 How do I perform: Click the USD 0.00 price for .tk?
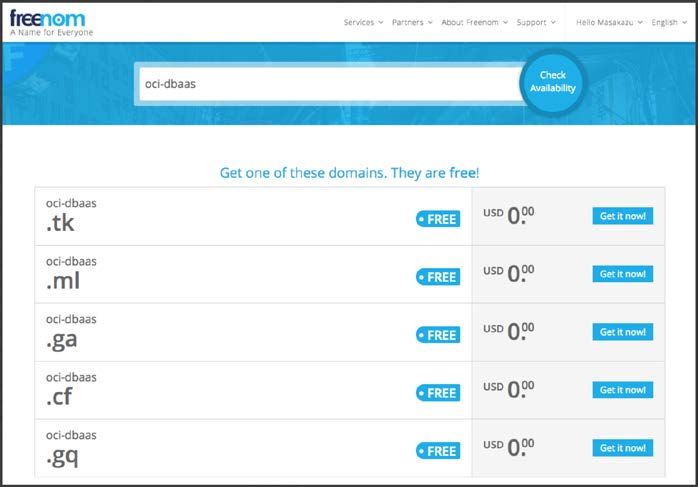(509, 215)
